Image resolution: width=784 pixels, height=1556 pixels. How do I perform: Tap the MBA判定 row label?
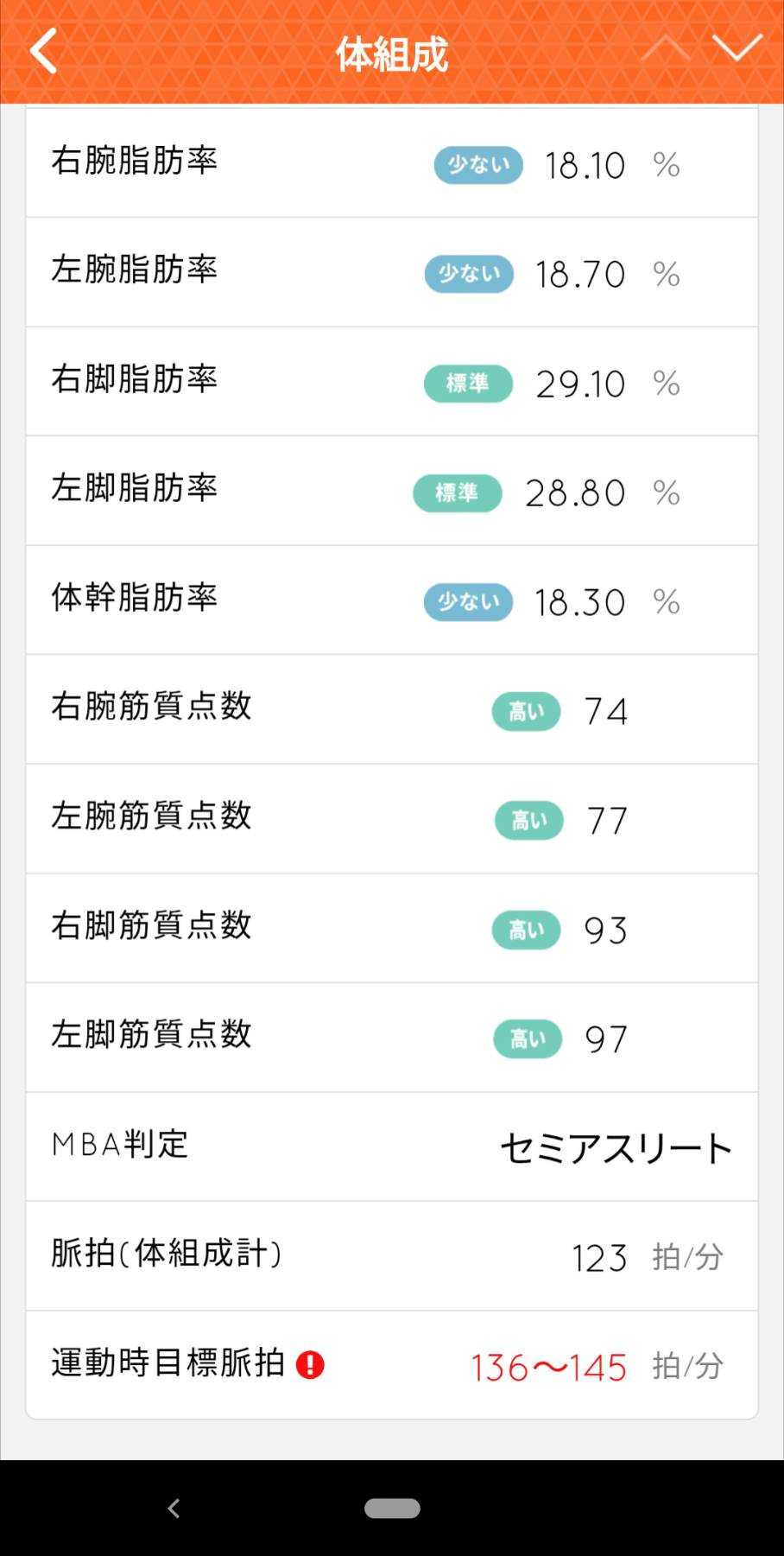(x=120, y=1145)
